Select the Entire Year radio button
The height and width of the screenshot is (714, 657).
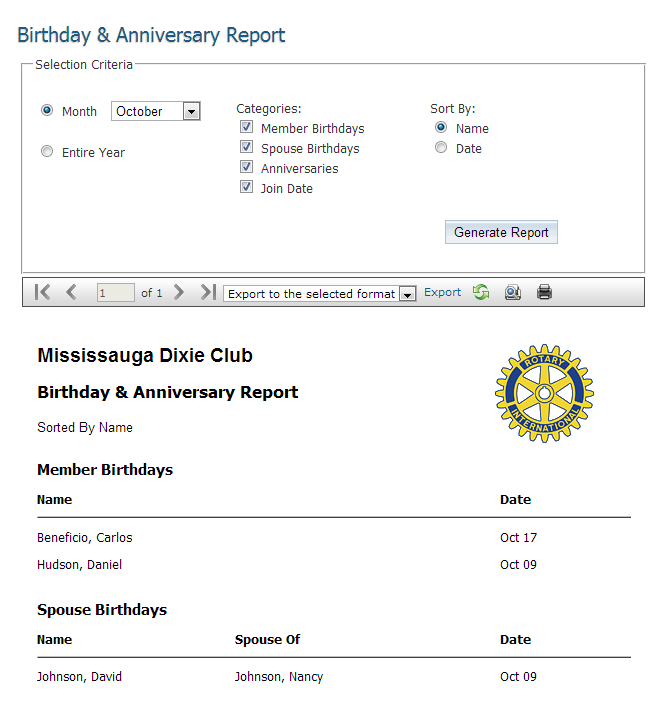(47, 151)
